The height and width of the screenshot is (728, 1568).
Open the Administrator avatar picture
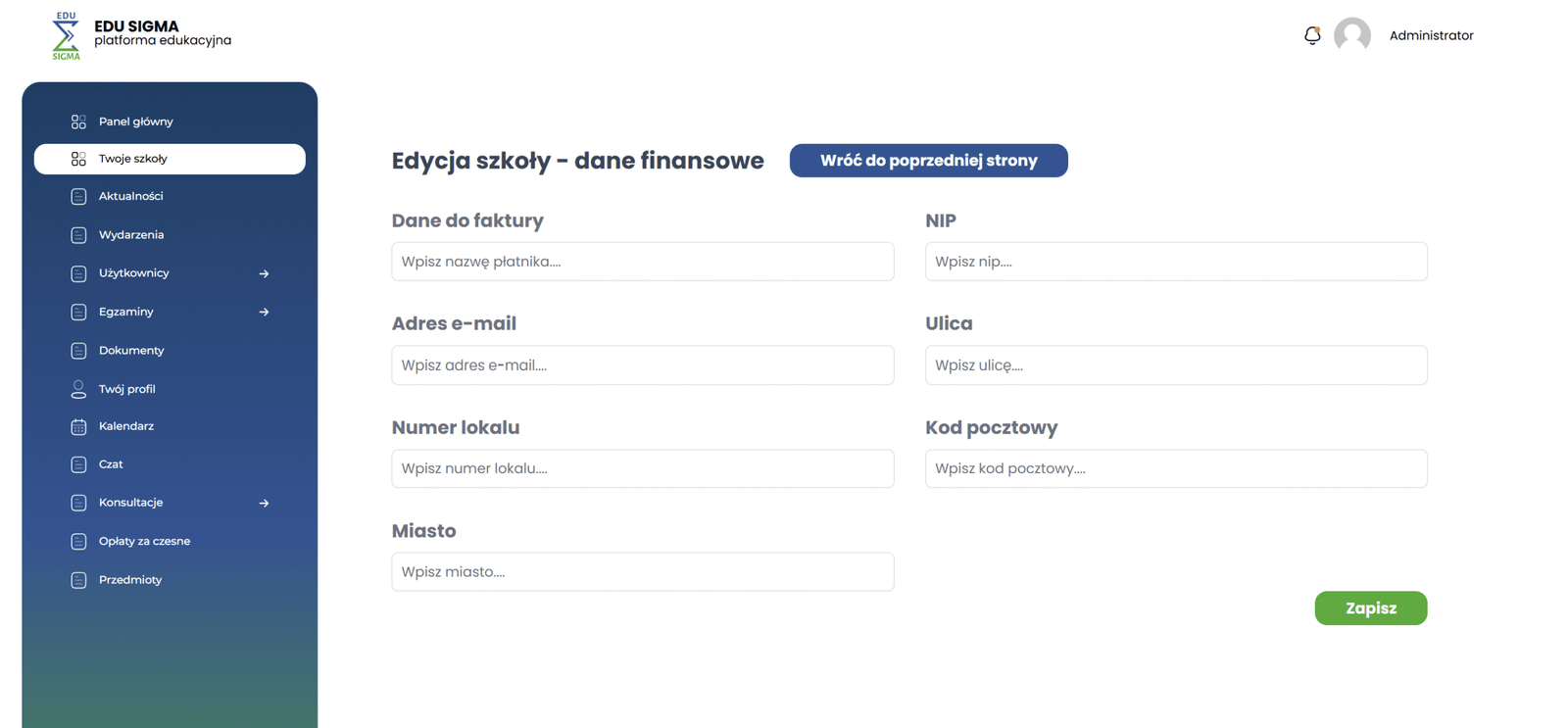[1352, 35]
